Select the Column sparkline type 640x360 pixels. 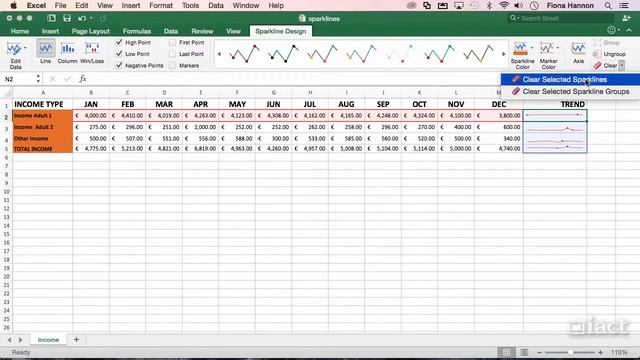click(x=67, y=52)
